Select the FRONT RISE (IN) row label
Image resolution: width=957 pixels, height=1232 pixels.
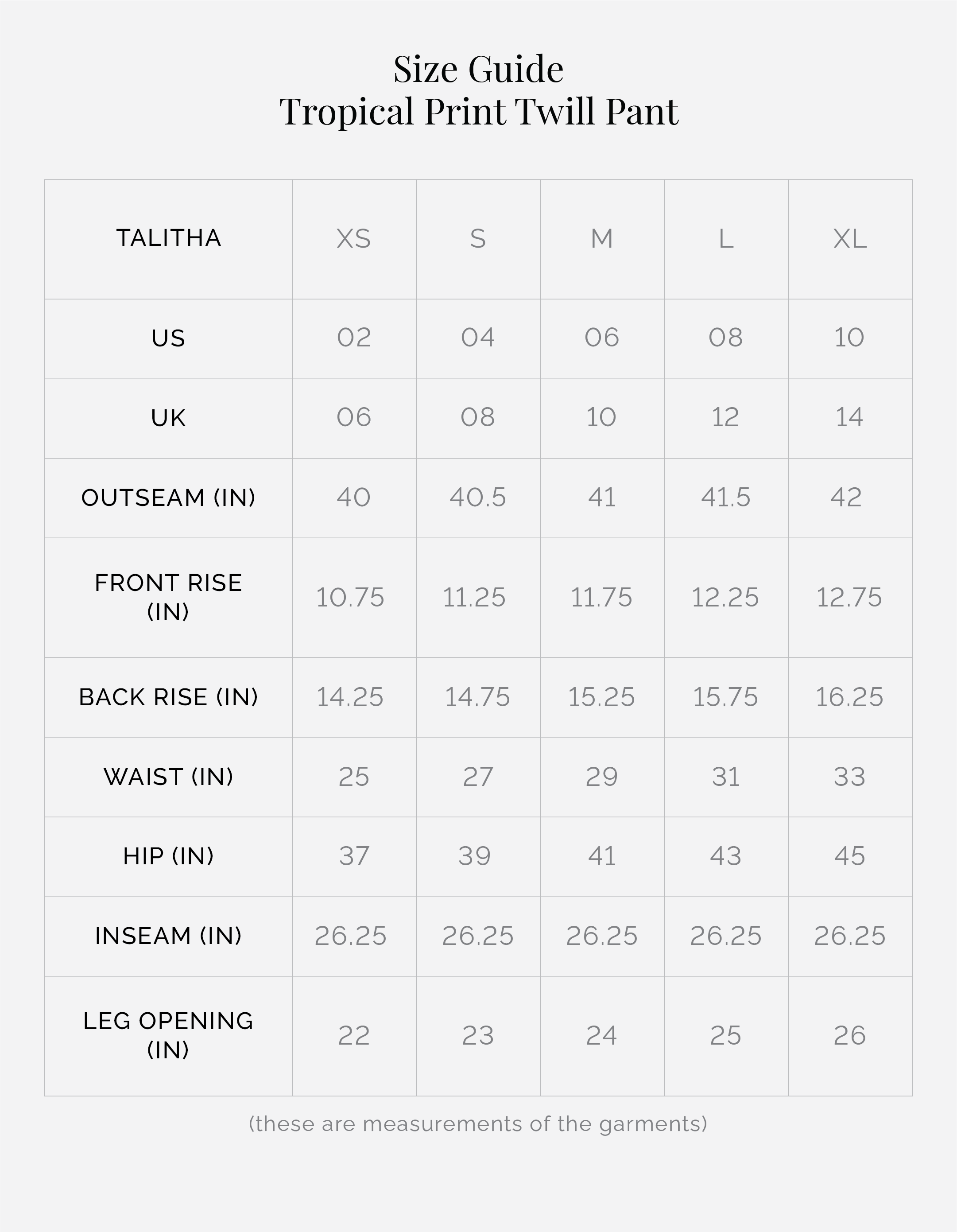tap(168, 597)
